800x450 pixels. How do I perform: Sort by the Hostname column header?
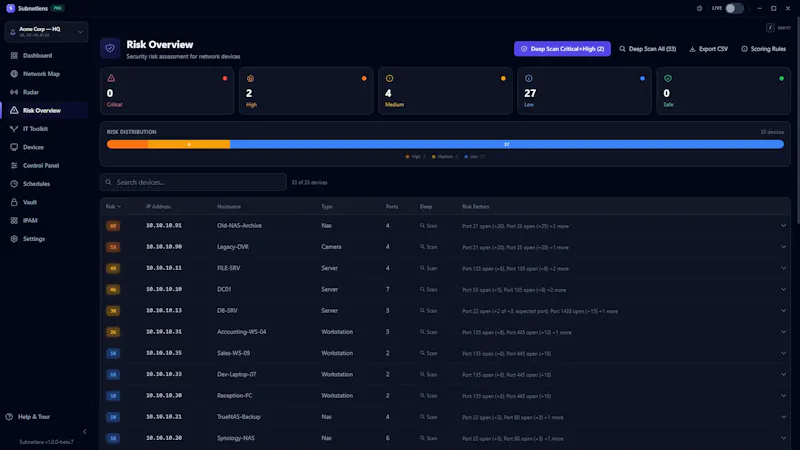[x=229, y=207]
